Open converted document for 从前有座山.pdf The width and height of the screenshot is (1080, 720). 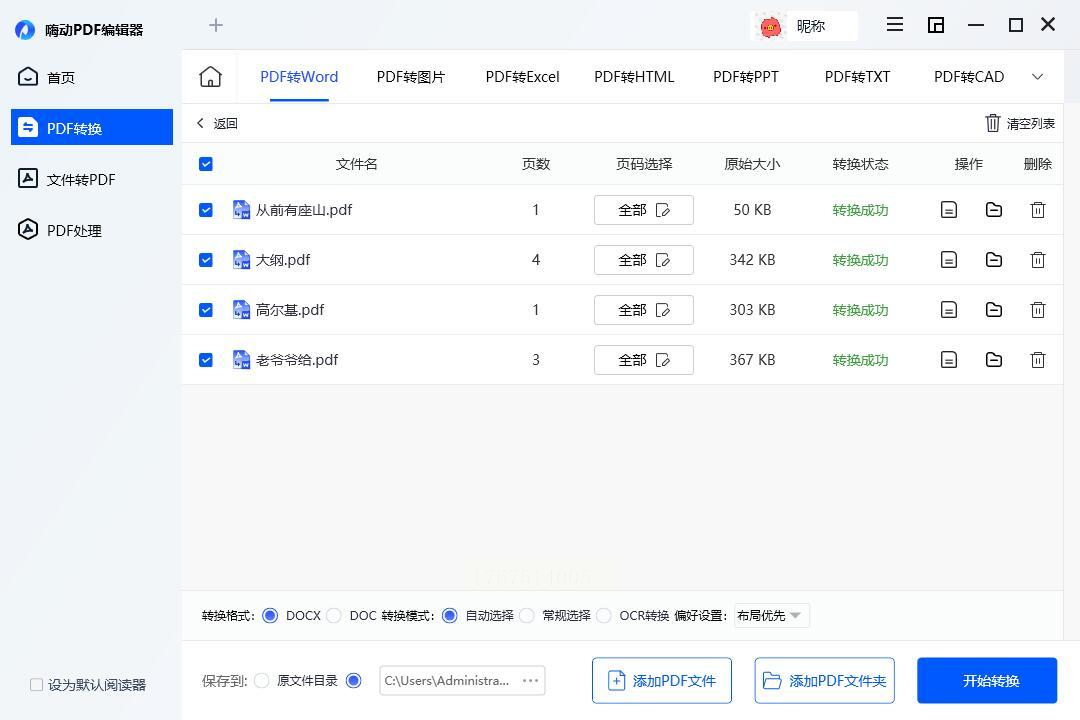(949, 210)
